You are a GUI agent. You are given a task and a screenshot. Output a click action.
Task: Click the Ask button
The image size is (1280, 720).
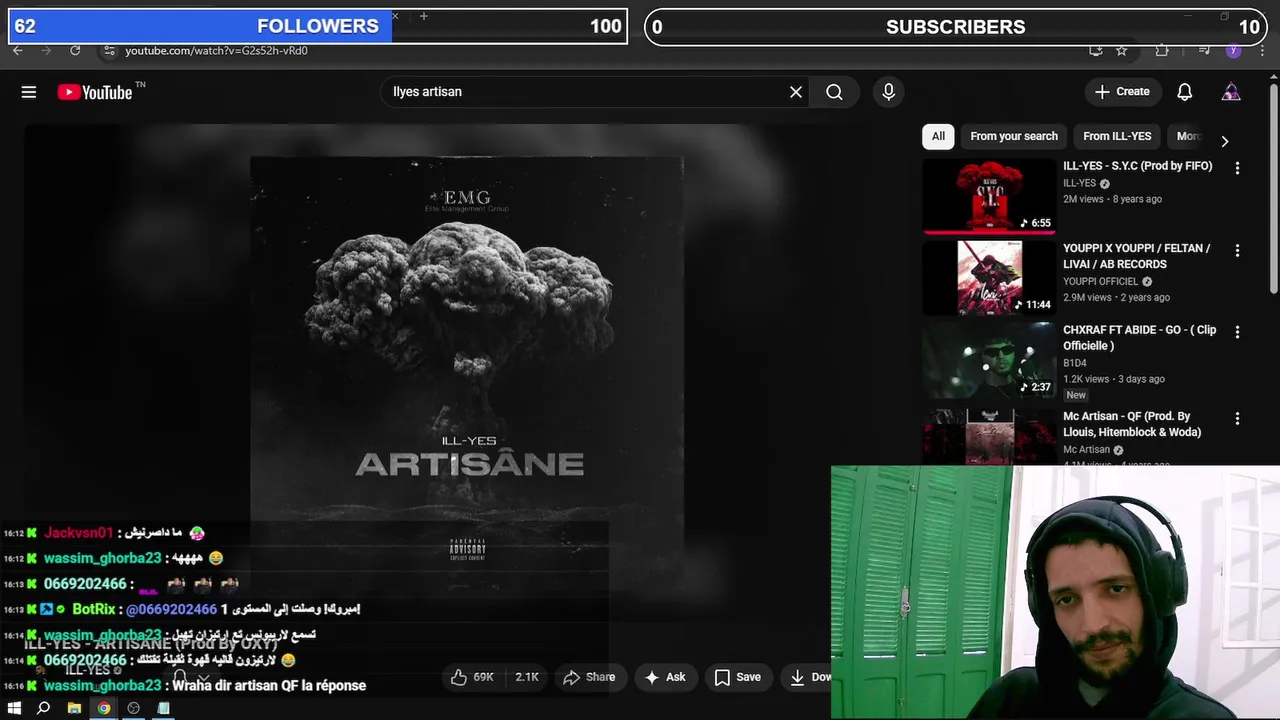665,677
